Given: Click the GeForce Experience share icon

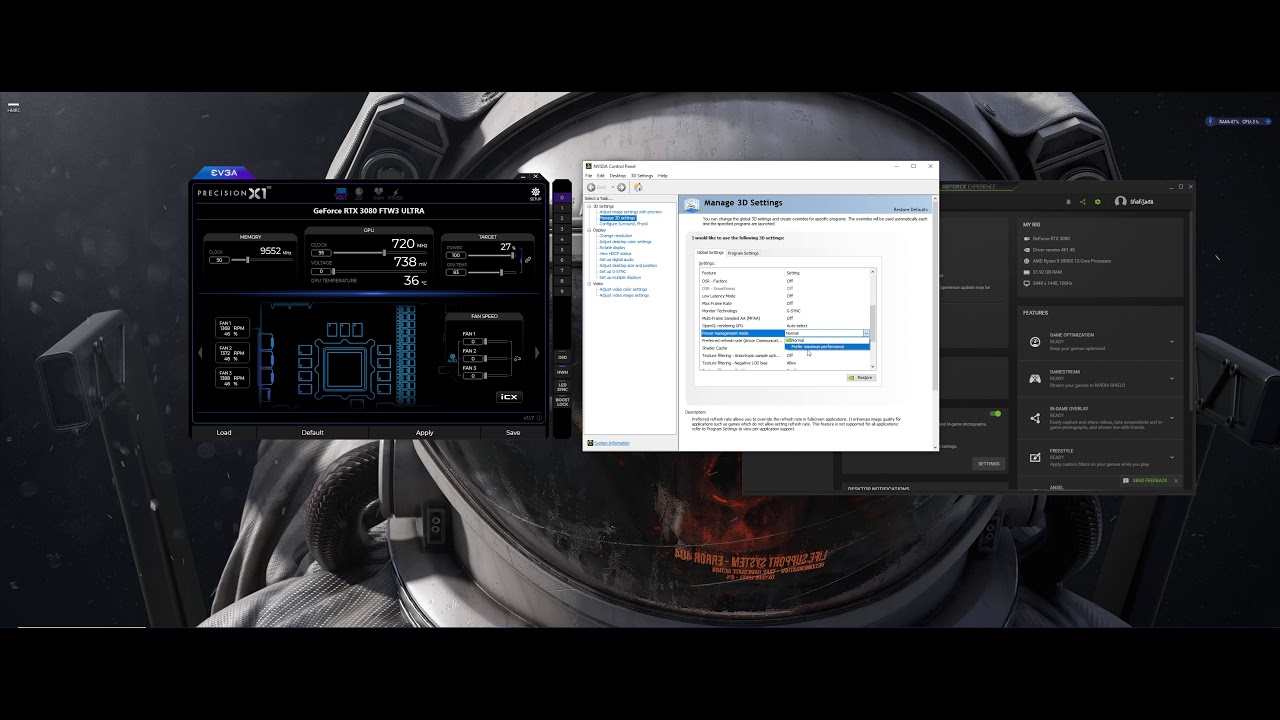Looking at the screenshot, I should coord(1082,201).
